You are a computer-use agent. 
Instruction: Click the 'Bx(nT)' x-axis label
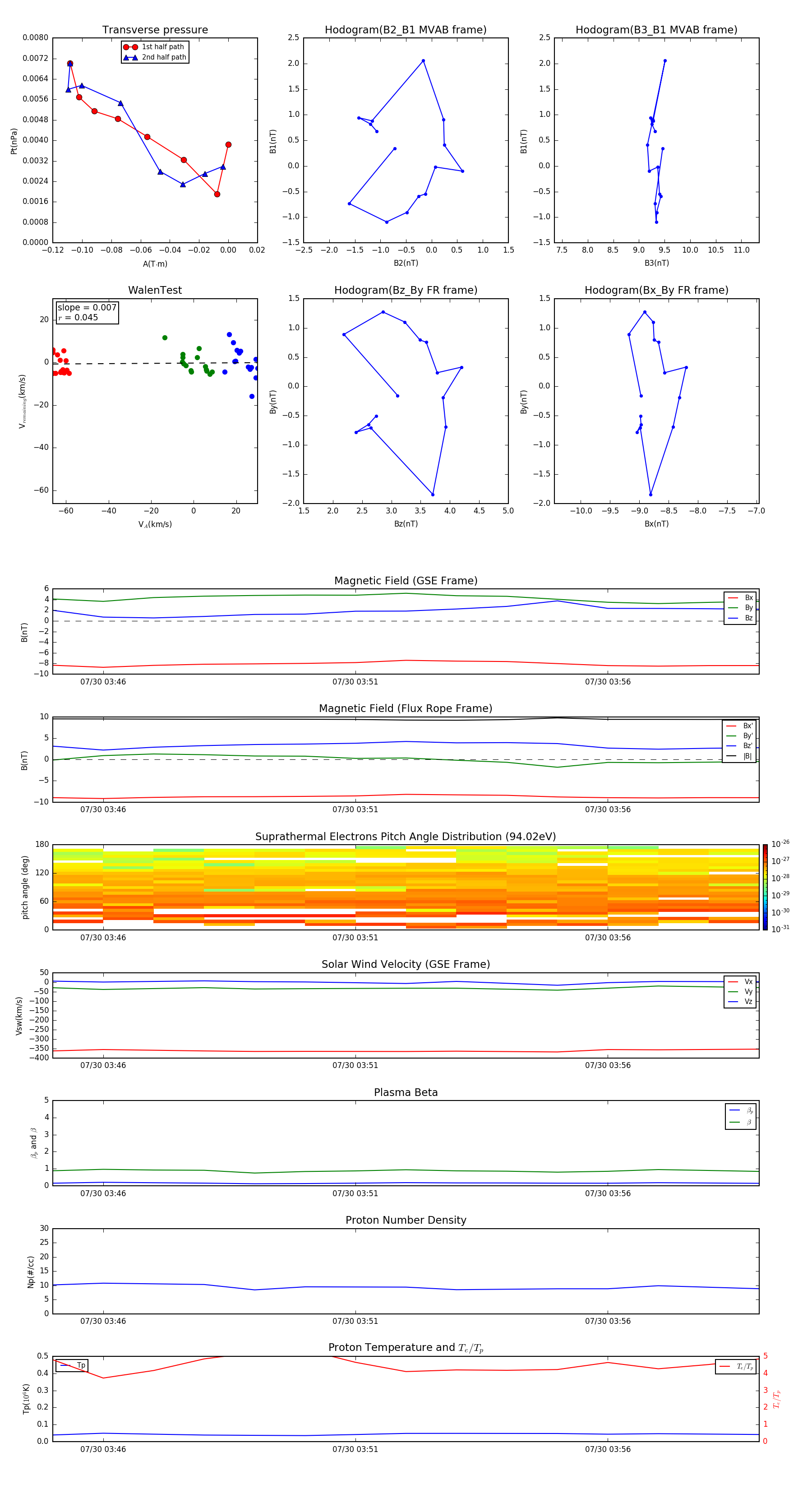(x=656, y=524)
